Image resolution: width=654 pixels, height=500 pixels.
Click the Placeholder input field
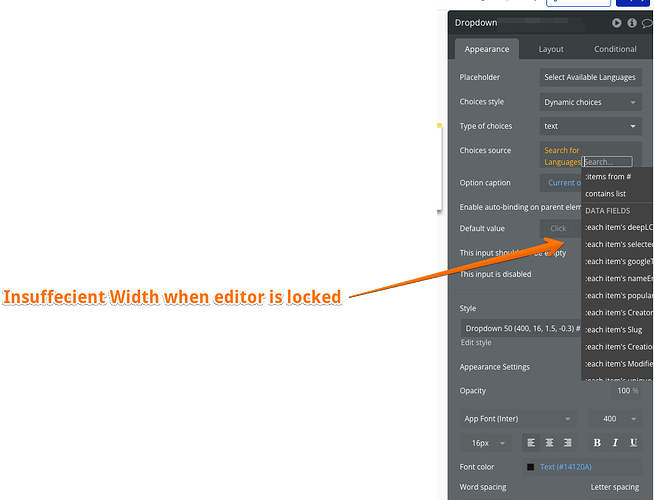click(x=591, y=78)
